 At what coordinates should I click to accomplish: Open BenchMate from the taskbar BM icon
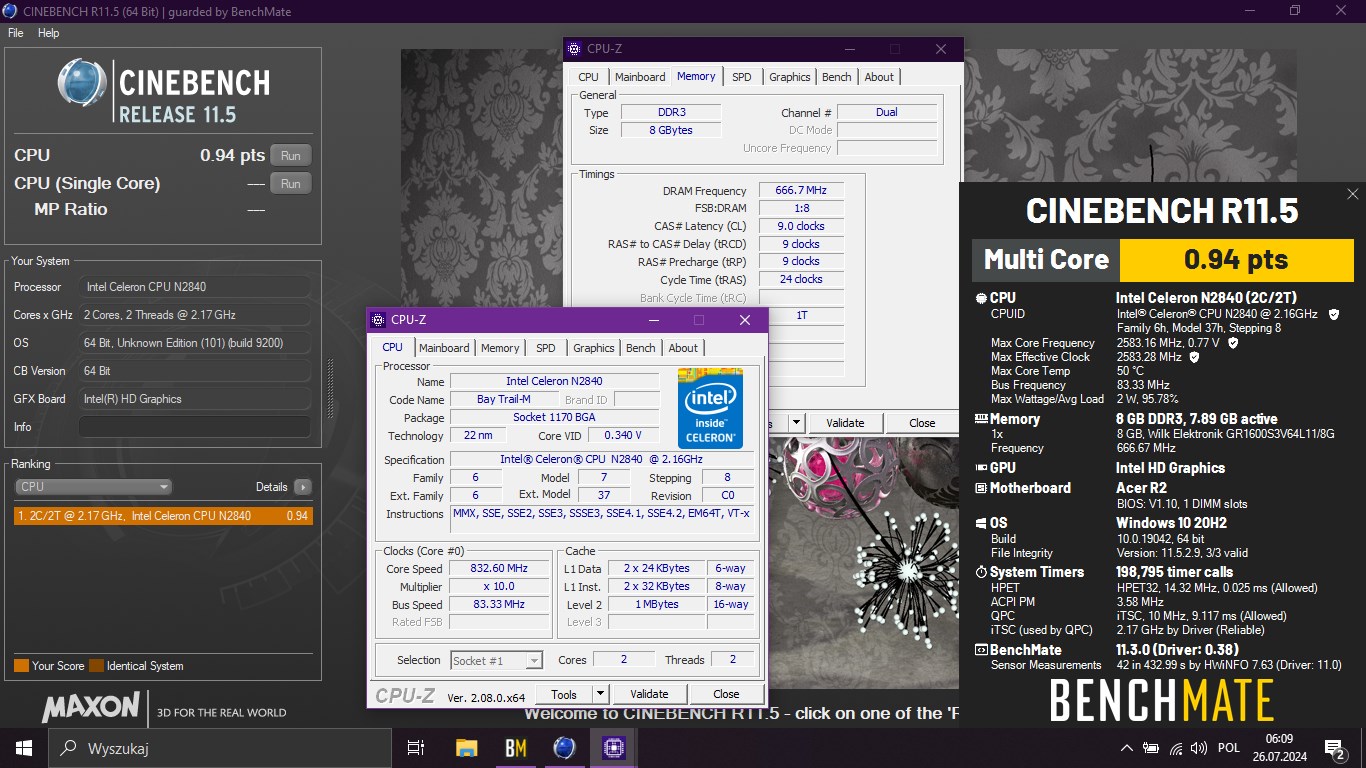tap(515, 748)
